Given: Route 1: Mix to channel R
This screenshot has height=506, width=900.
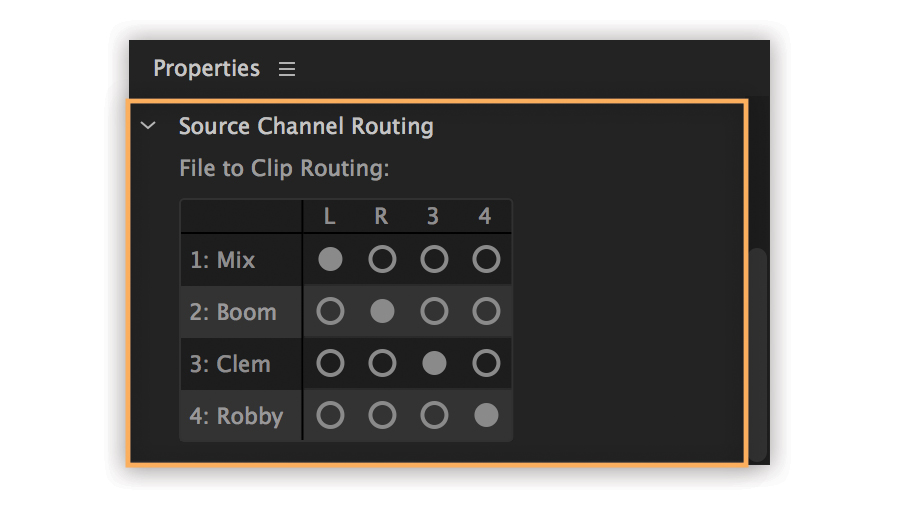Looking at the screenshot, I should click(382, 260).
